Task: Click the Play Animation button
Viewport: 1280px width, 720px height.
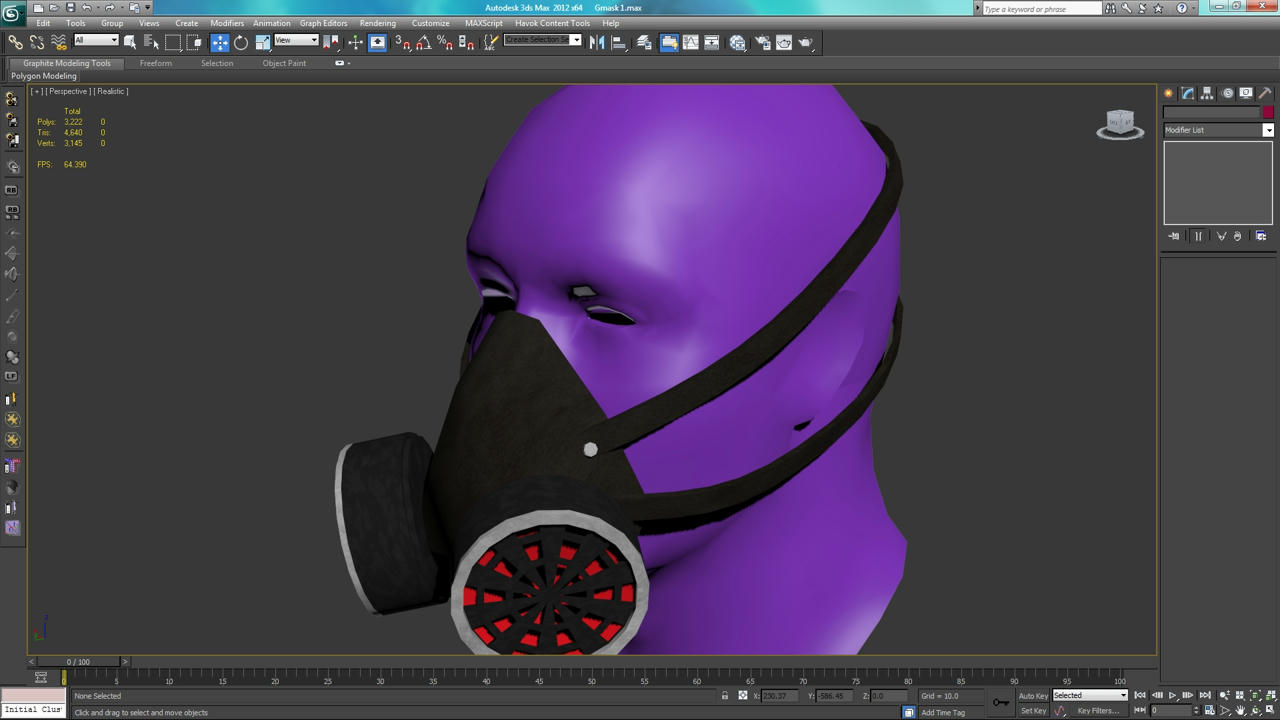Action: 1172,695
